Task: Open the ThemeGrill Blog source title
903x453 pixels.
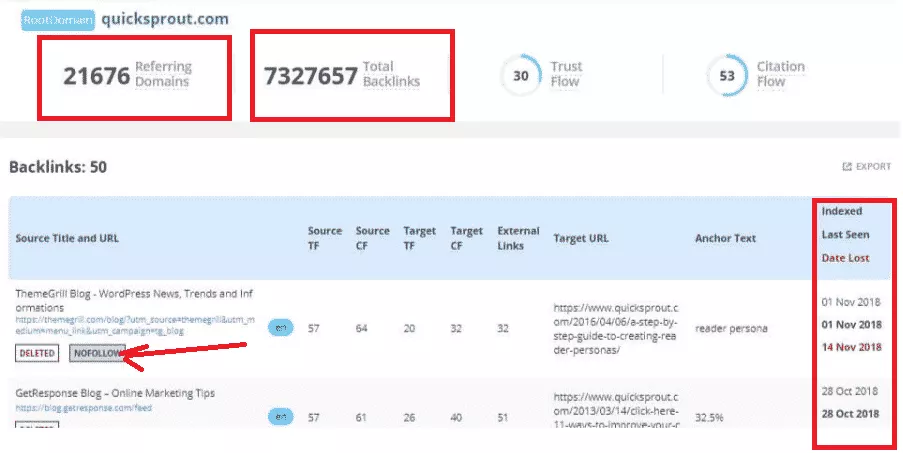Action: [x=134, y=300]
